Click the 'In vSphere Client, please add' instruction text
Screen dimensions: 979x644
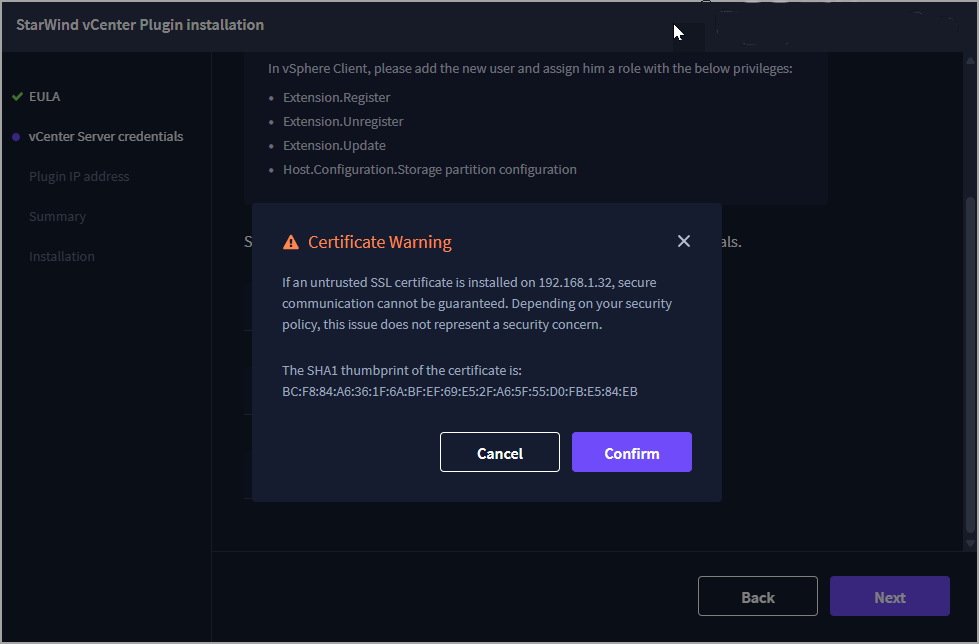tap(530, 69)
